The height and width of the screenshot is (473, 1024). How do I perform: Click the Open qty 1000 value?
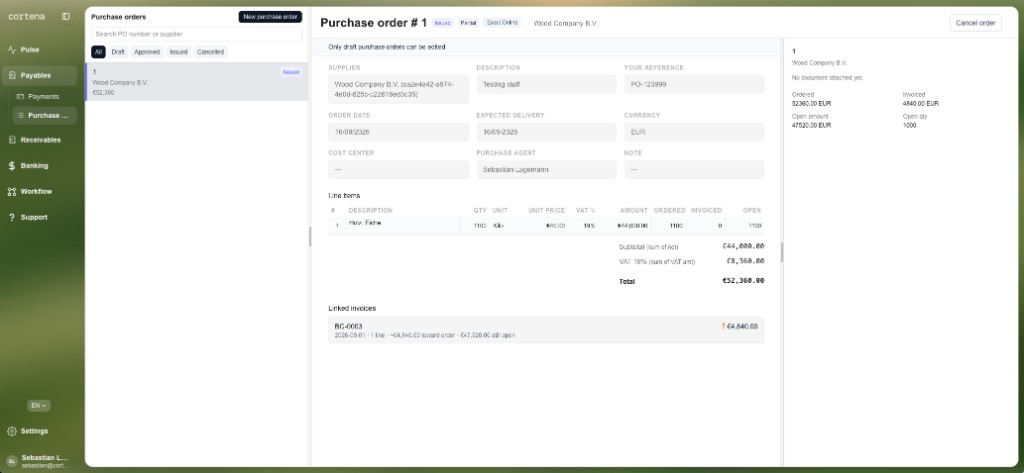pyautogui.click(x=909, y=125)
